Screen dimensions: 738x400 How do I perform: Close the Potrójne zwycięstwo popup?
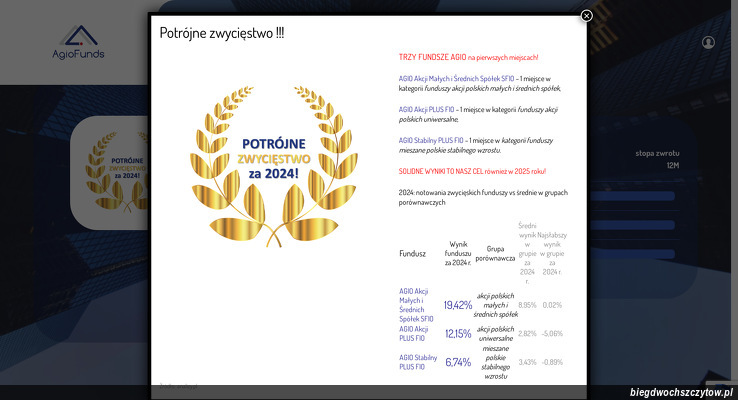(586, 16)
